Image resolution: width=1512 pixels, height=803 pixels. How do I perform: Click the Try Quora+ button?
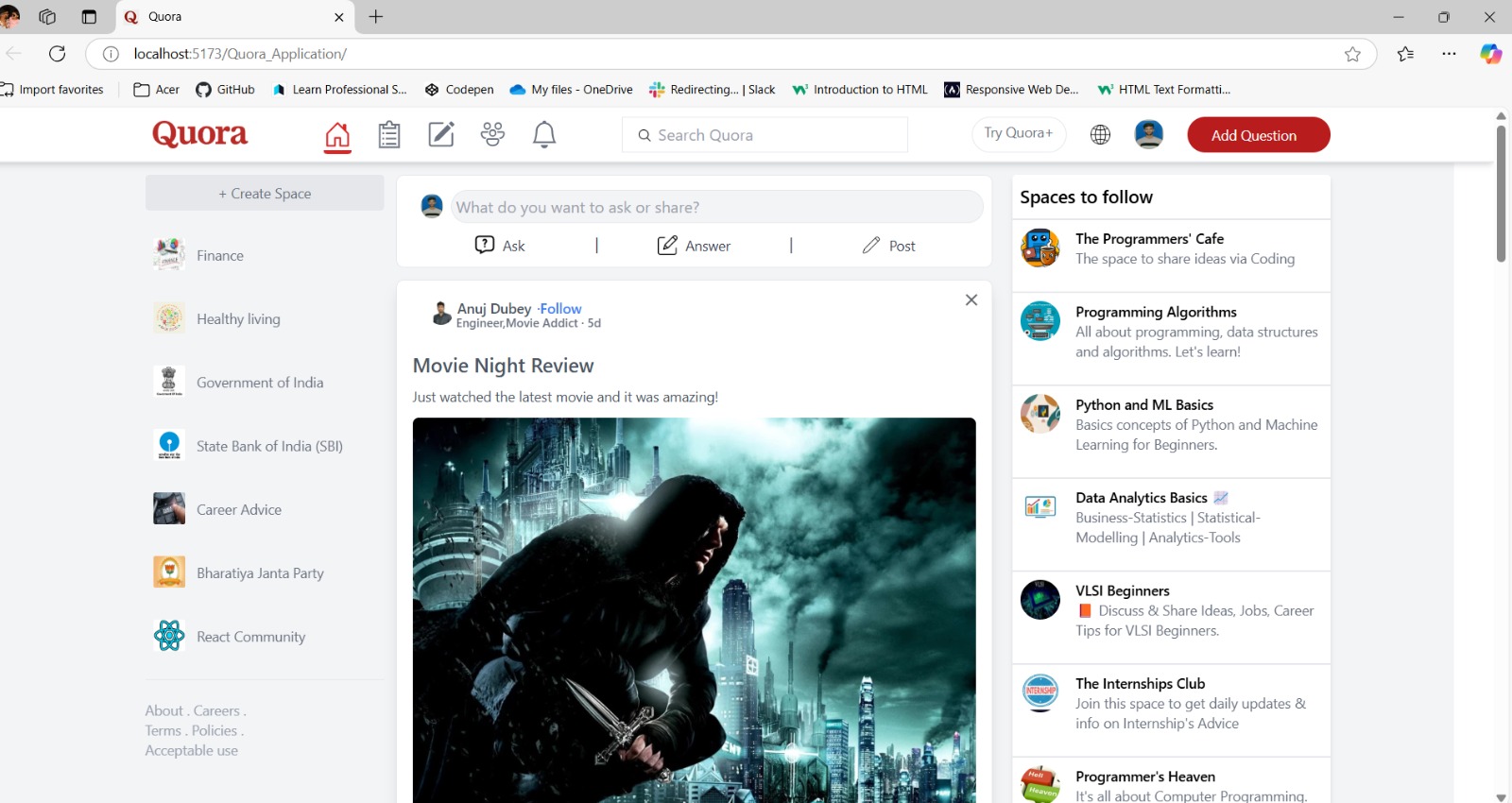pyautogui.click(x=1019, y=133)
